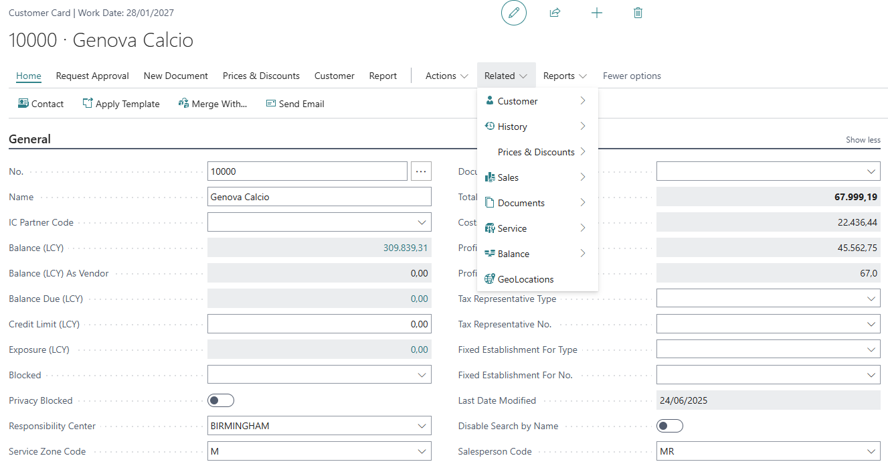Image resolution: width=888 pixels, height=468 pixels.
Task: Click the Merge With icon
Action: [x=183, y=103]
